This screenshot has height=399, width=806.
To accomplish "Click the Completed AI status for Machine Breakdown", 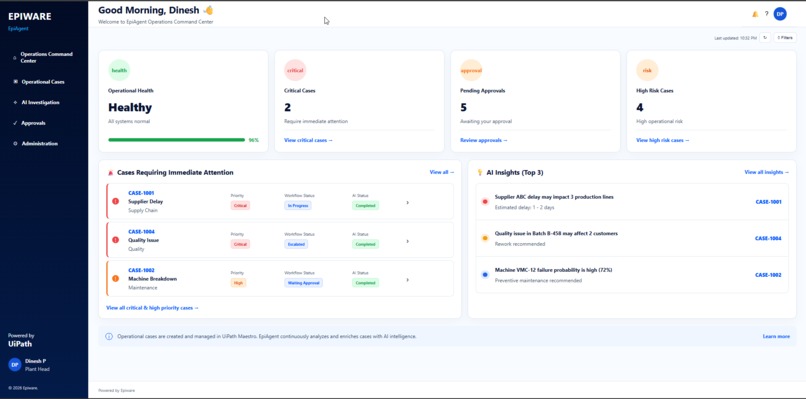I will (365, 282).
